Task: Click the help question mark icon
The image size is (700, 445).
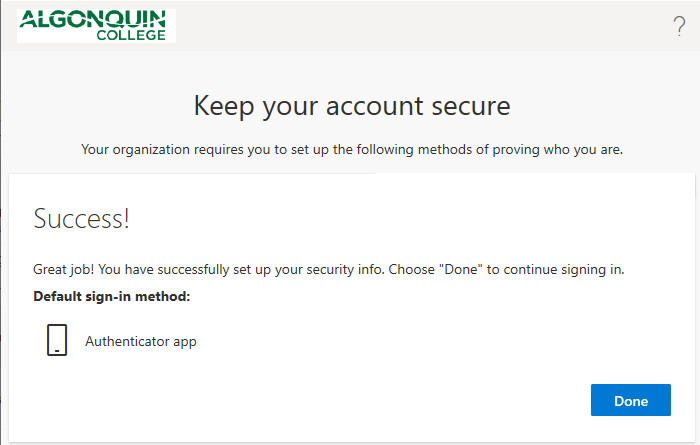Action: pos(679,27)
